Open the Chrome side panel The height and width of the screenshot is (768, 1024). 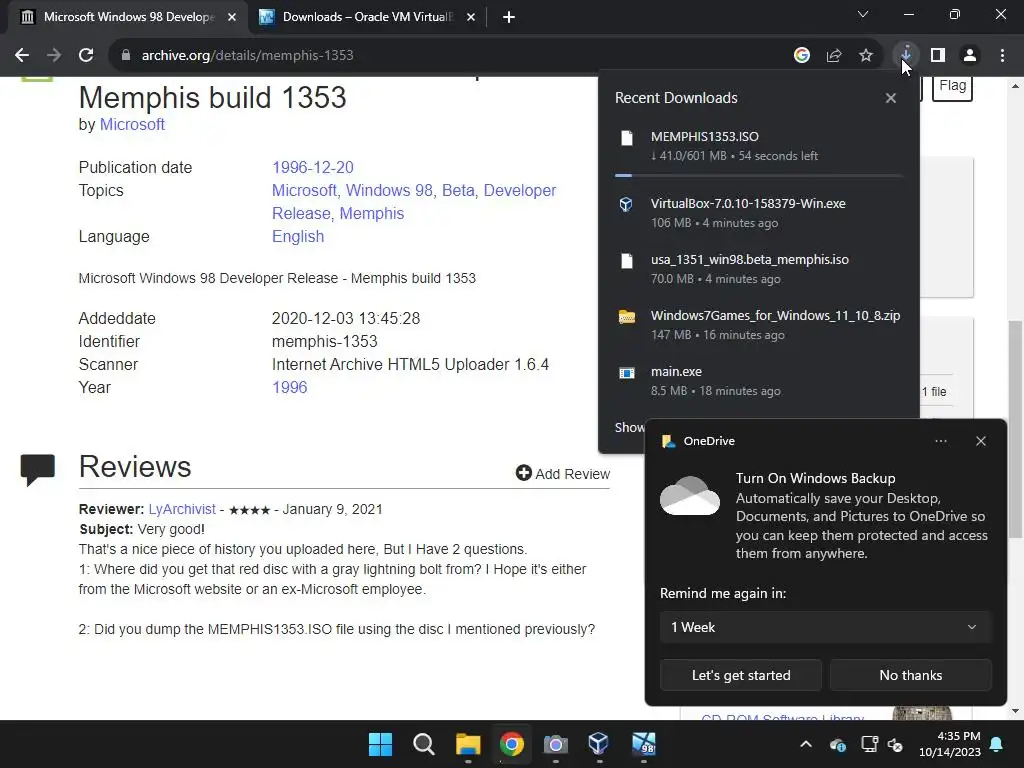[938, 56]
